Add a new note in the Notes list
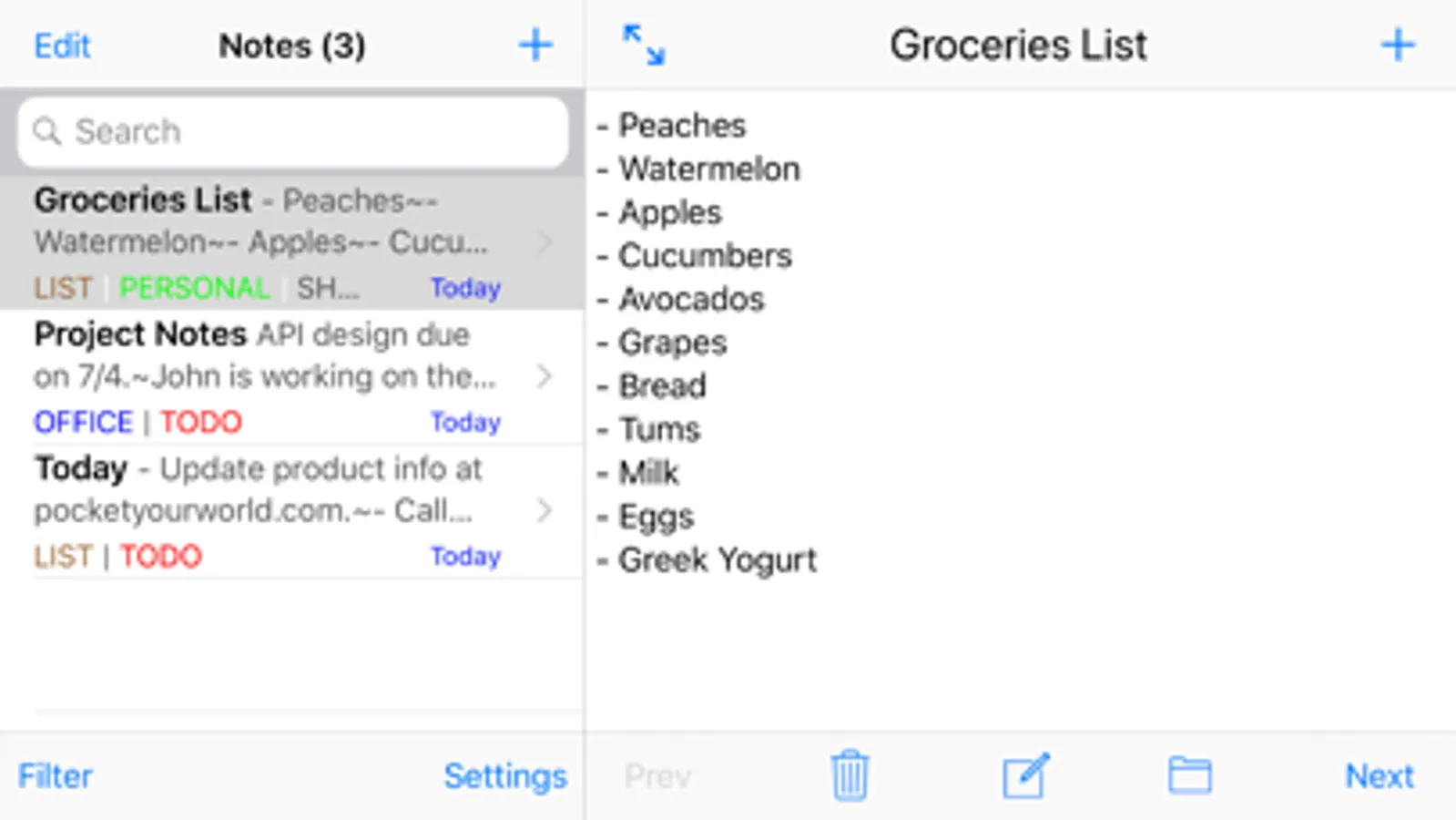 click(535, 45)
